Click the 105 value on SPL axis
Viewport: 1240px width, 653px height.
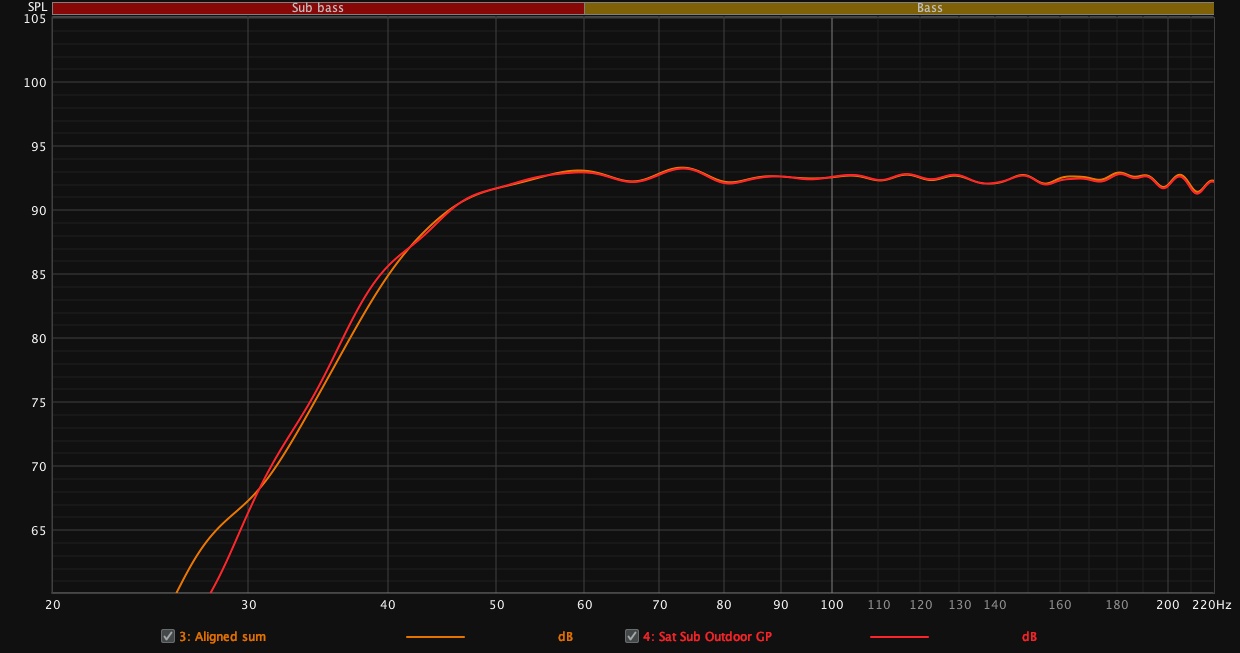[x=35, y=19]
